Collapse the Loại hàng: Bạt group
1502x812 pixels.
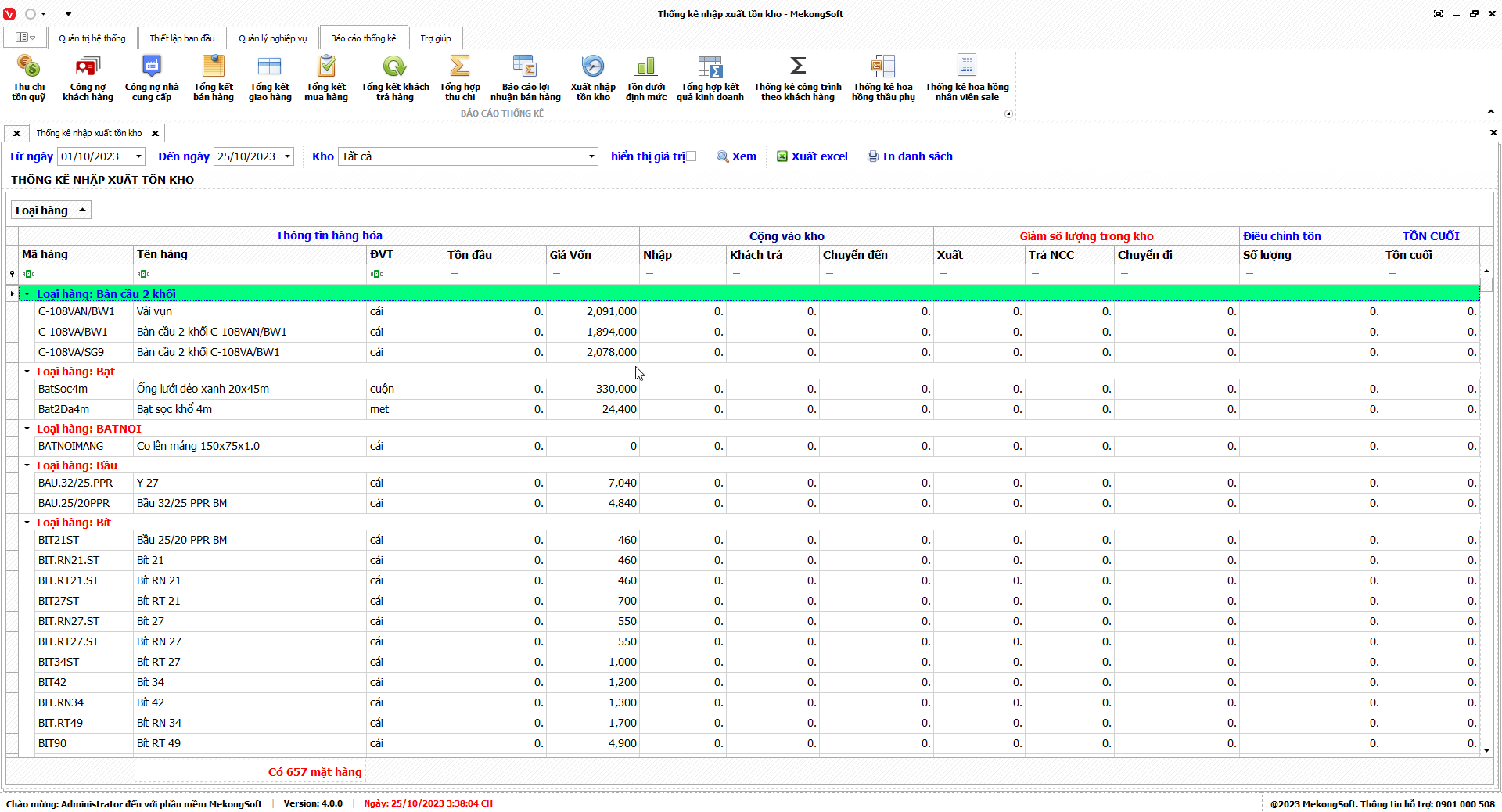tap(27, 372)
